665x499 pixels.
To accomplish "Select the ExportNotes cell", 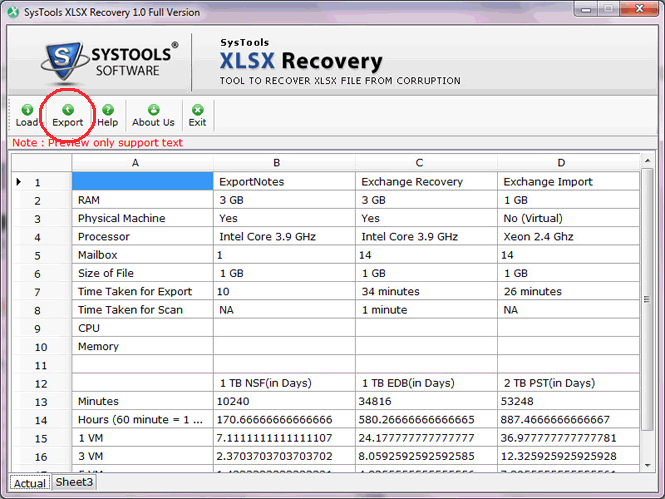I will pos(285,181).
